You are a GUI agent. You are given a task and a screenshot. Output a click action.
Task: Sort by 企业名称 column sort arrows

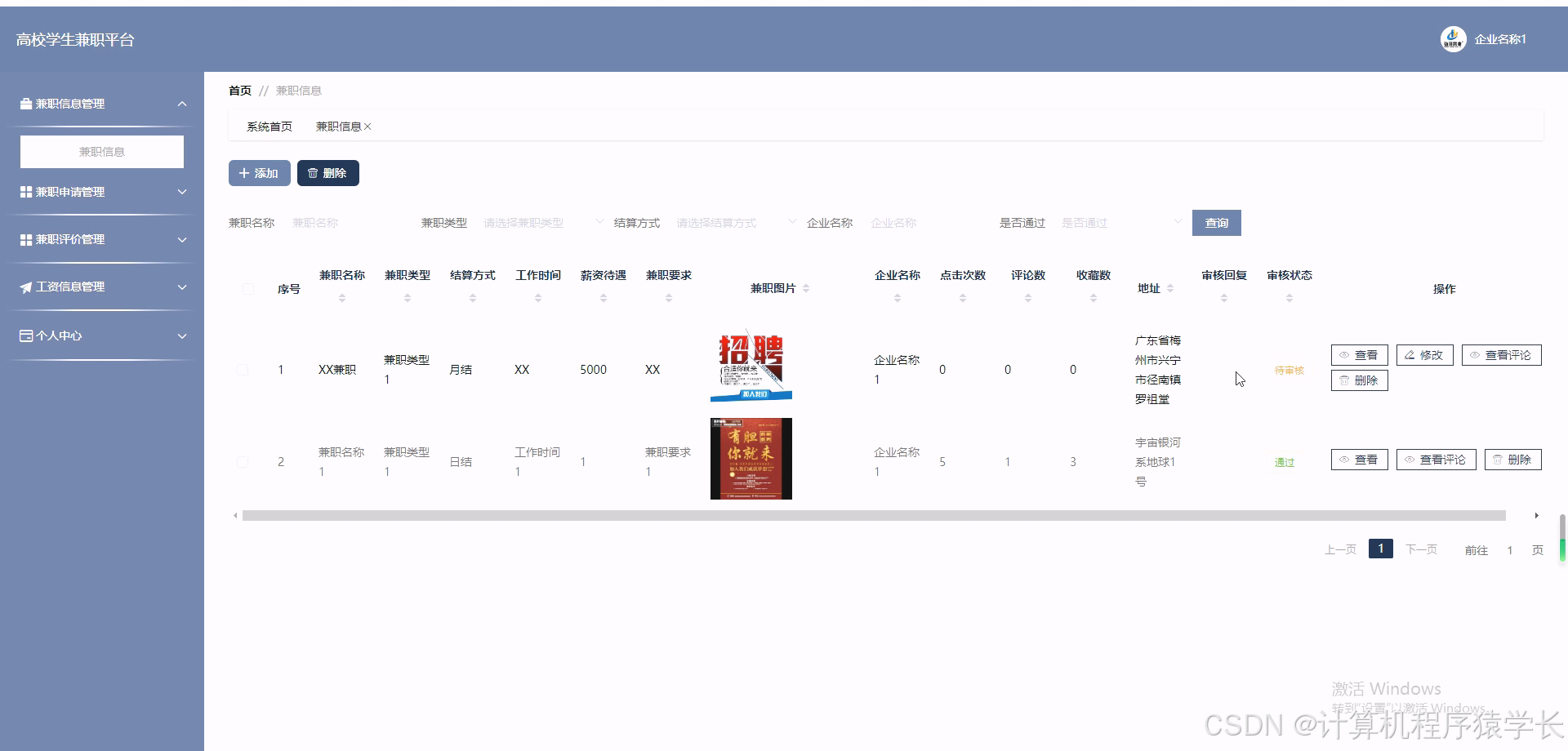point(898,298)
